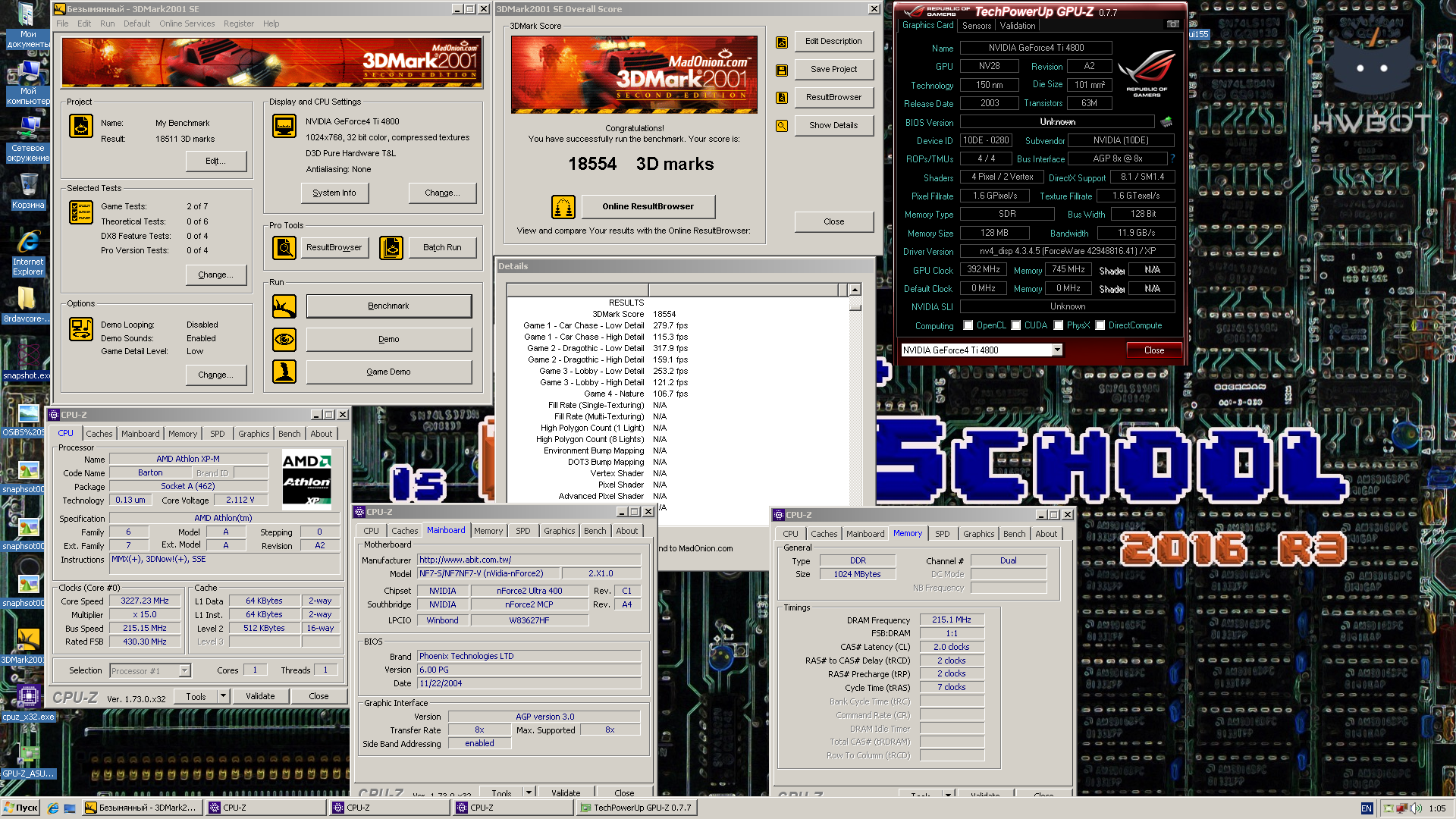The height and width of the screenshot is (819, 1456).
Task: Click the Demo eye icon
Action: point(284,339)
